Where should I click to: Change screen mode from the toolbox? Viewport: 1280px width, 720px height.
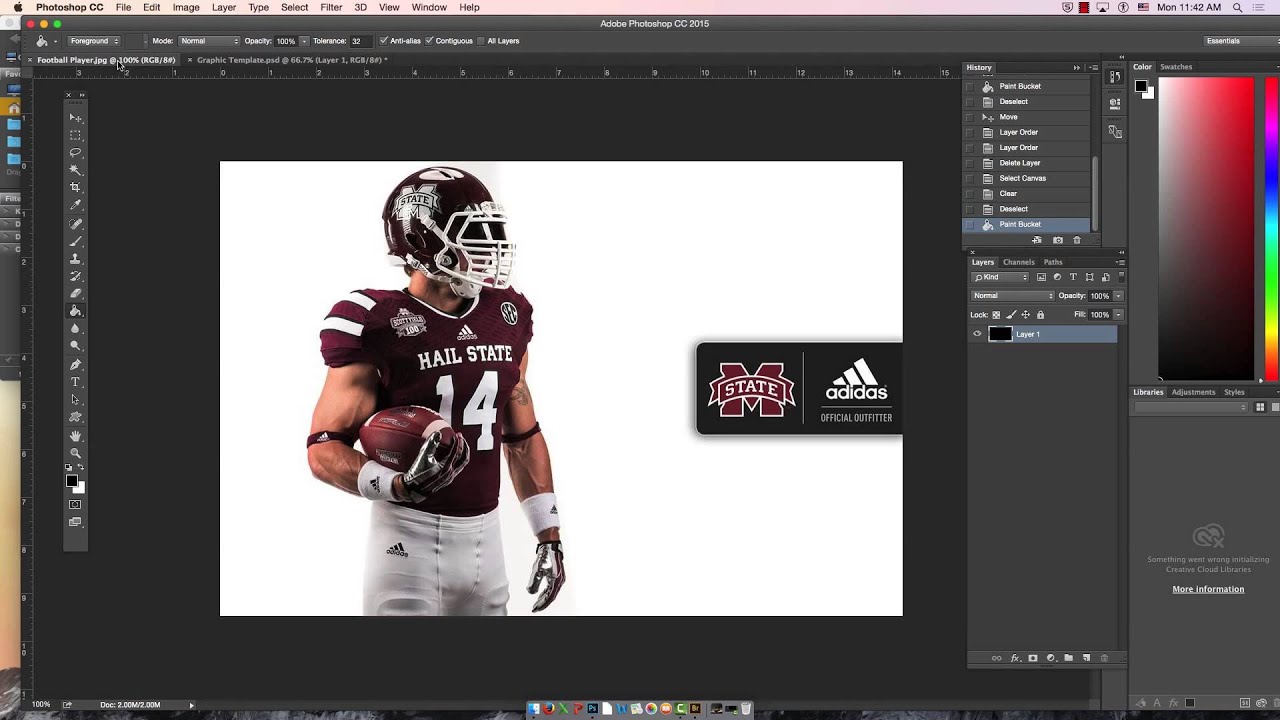[x=75, y=522]
